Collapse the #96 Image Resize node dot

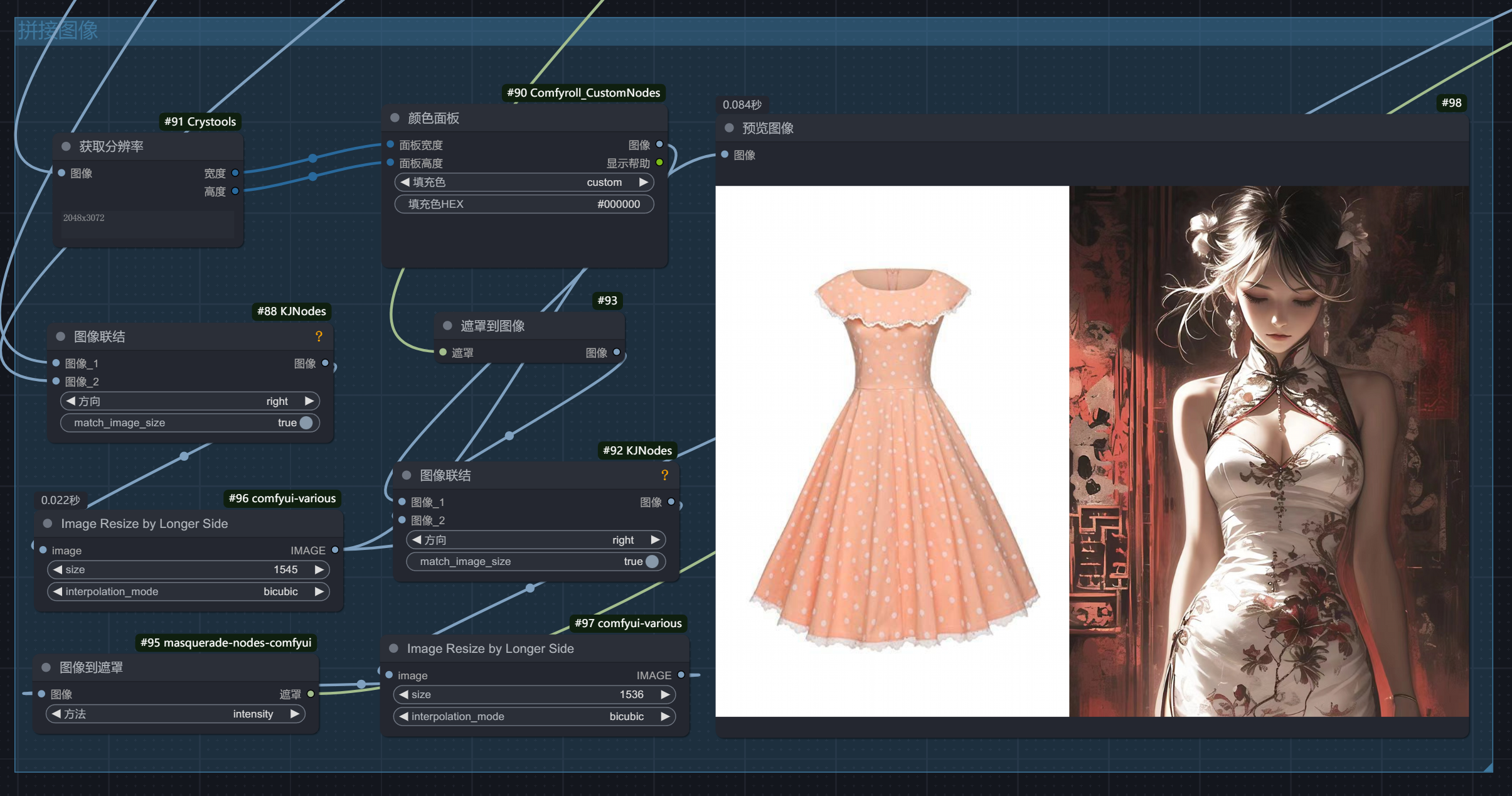(48, 523)
